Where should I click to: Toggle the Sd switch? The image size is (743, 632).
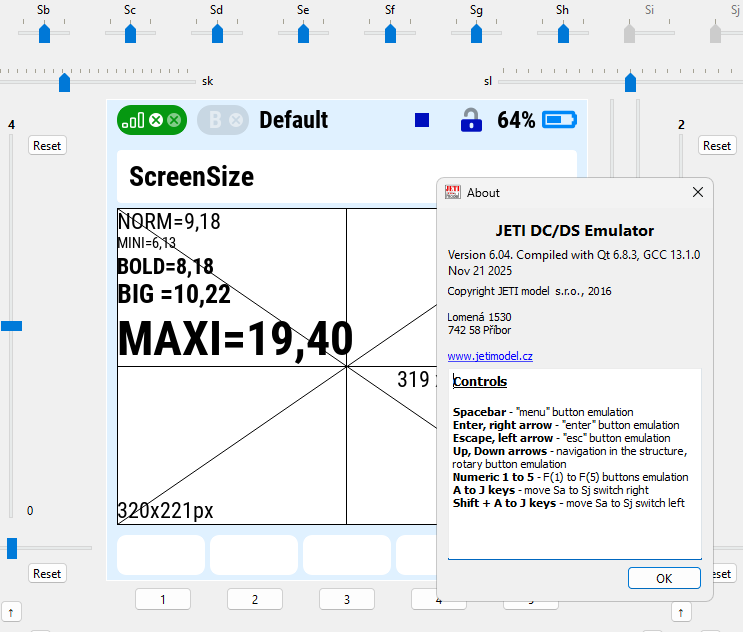pyautogui.click(x=217, y=33)
